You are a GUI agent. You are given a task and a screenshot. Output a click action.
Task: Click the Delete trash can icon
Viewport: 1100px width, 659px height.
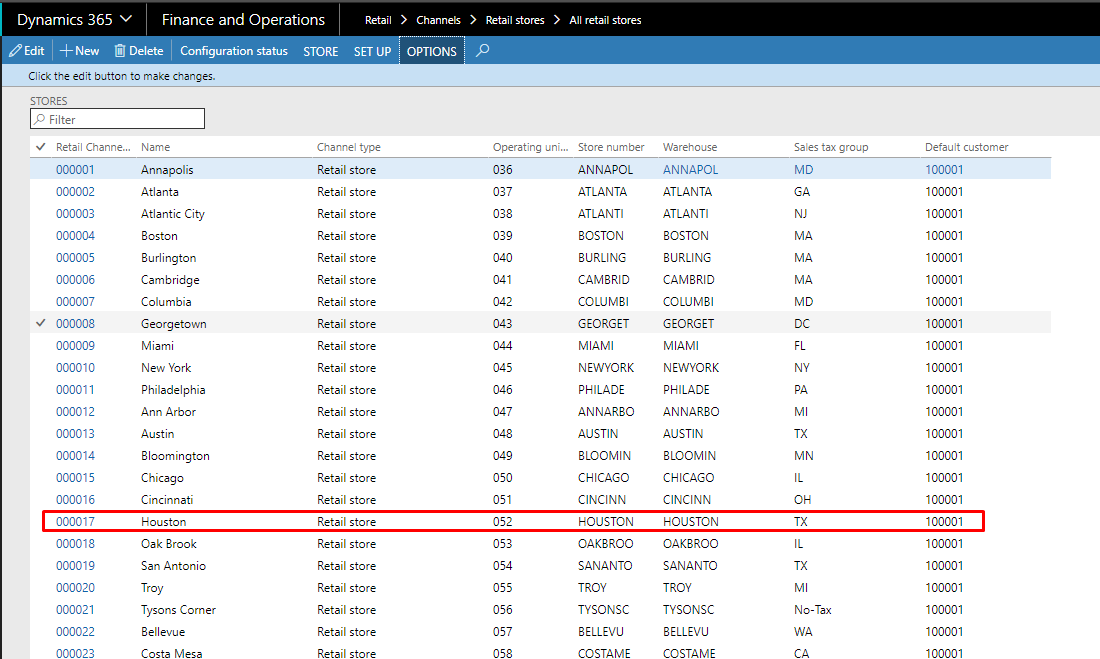[x=120, y=51]
